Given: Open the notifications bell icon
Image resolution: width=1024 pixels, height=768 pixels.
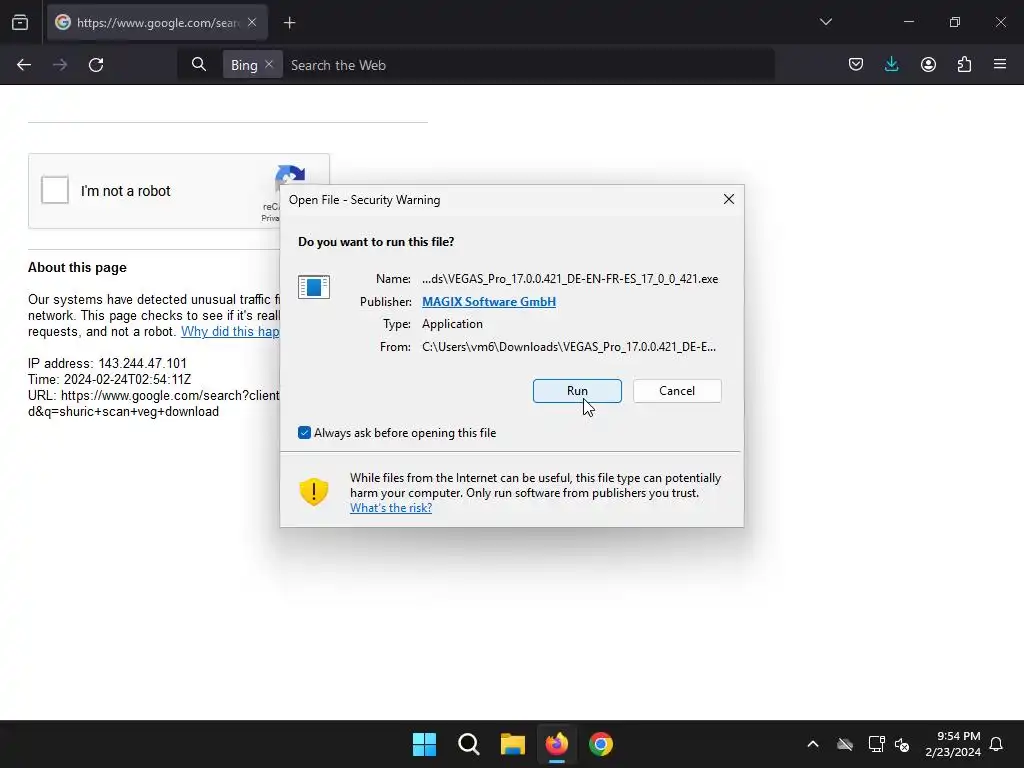Looking at the screenshot, I should pos(996,744).
